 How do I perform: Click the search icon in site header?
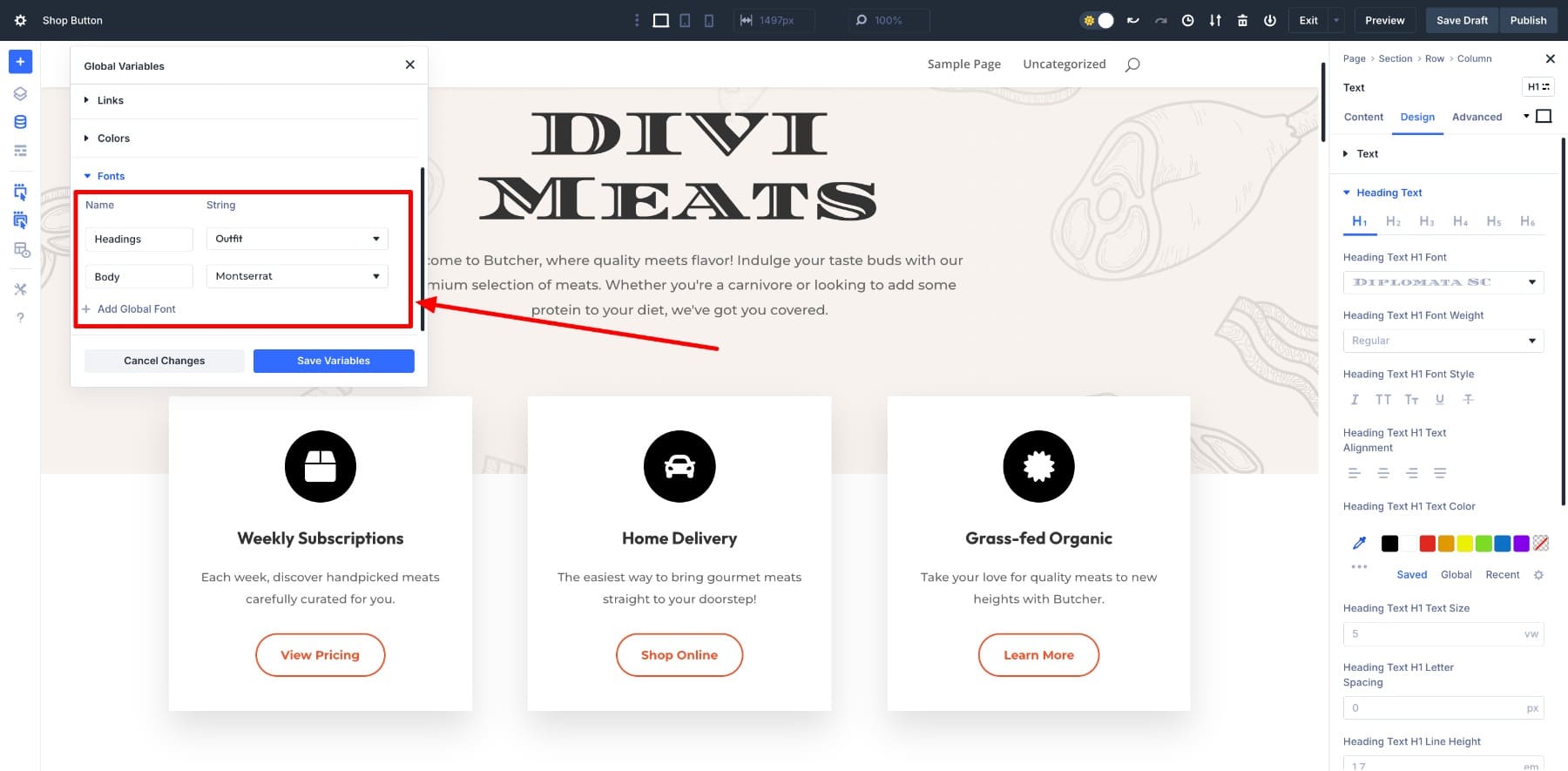[1132, 64]
